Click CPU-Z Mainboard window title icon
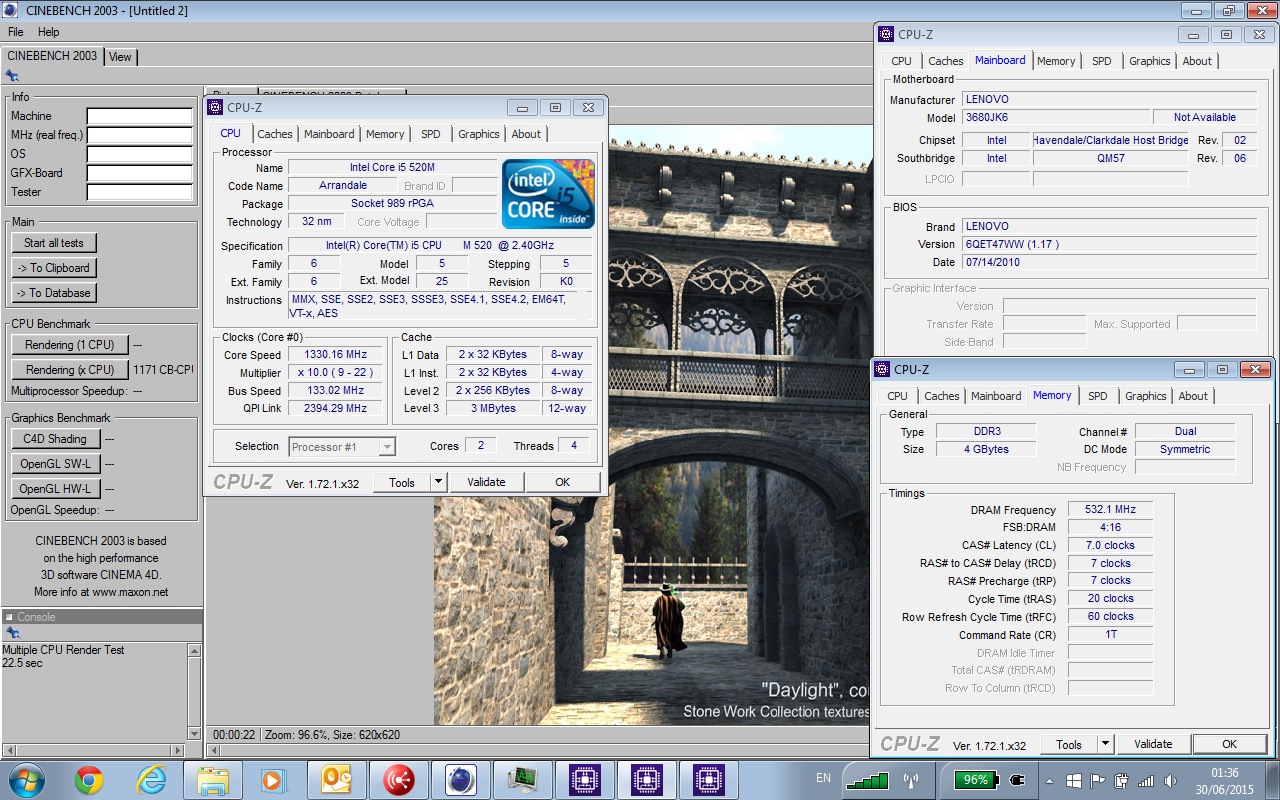The width and height of the screenshot is (1280, 800). pos(887,34)
